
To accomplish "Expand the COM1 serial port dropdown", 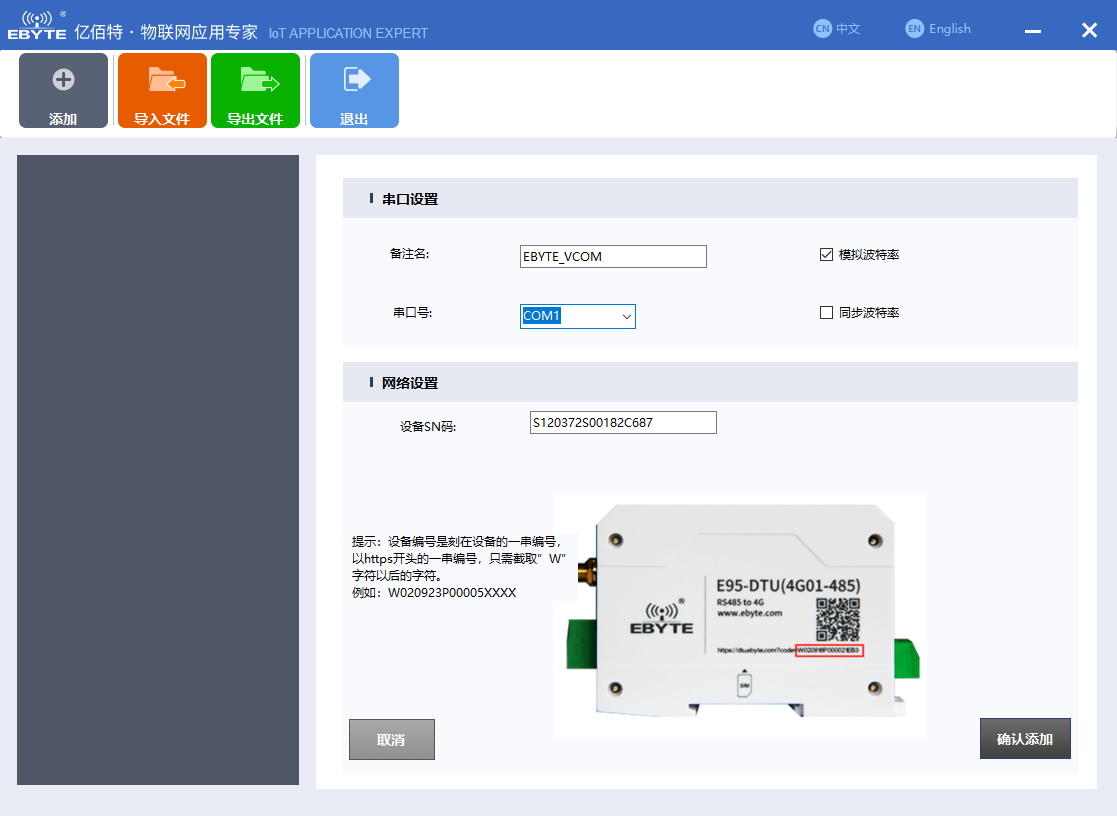I will click(626, 317).
